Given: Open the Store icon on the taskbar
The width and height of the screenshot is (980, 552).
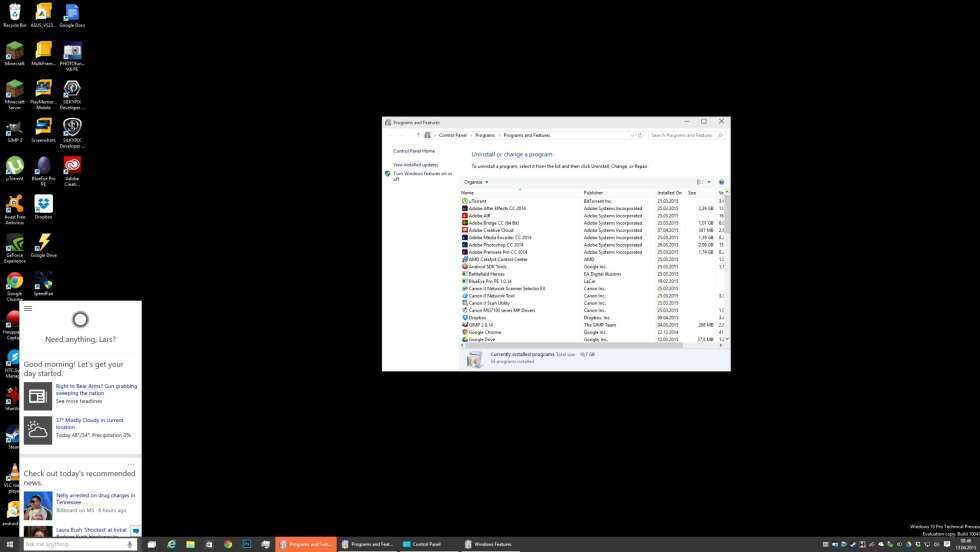Looking at the screenshot, I should pyautogui.click(x=209, y=544).
